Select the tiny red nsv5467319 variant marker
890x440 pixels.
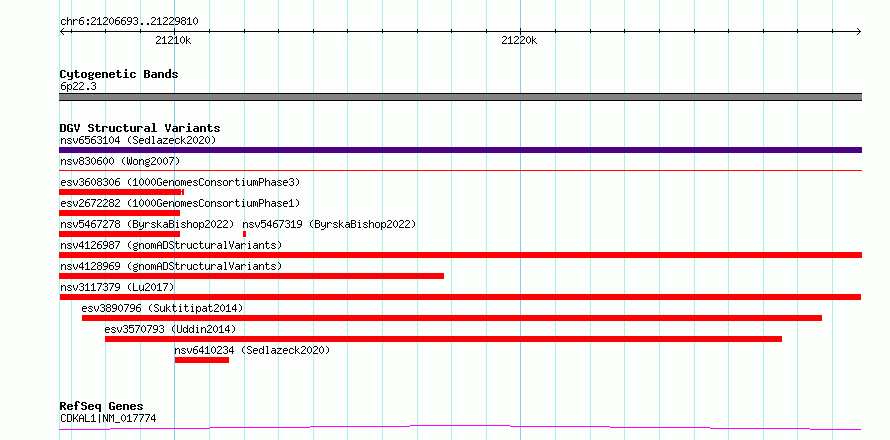[244, 234]
